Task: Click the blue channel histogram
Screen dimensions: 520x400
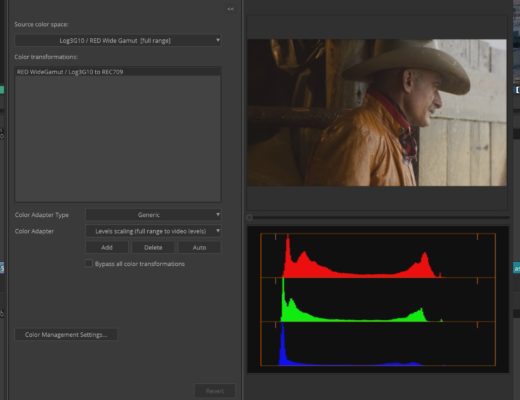Action: pyautogui.click(x=378, y=344)
